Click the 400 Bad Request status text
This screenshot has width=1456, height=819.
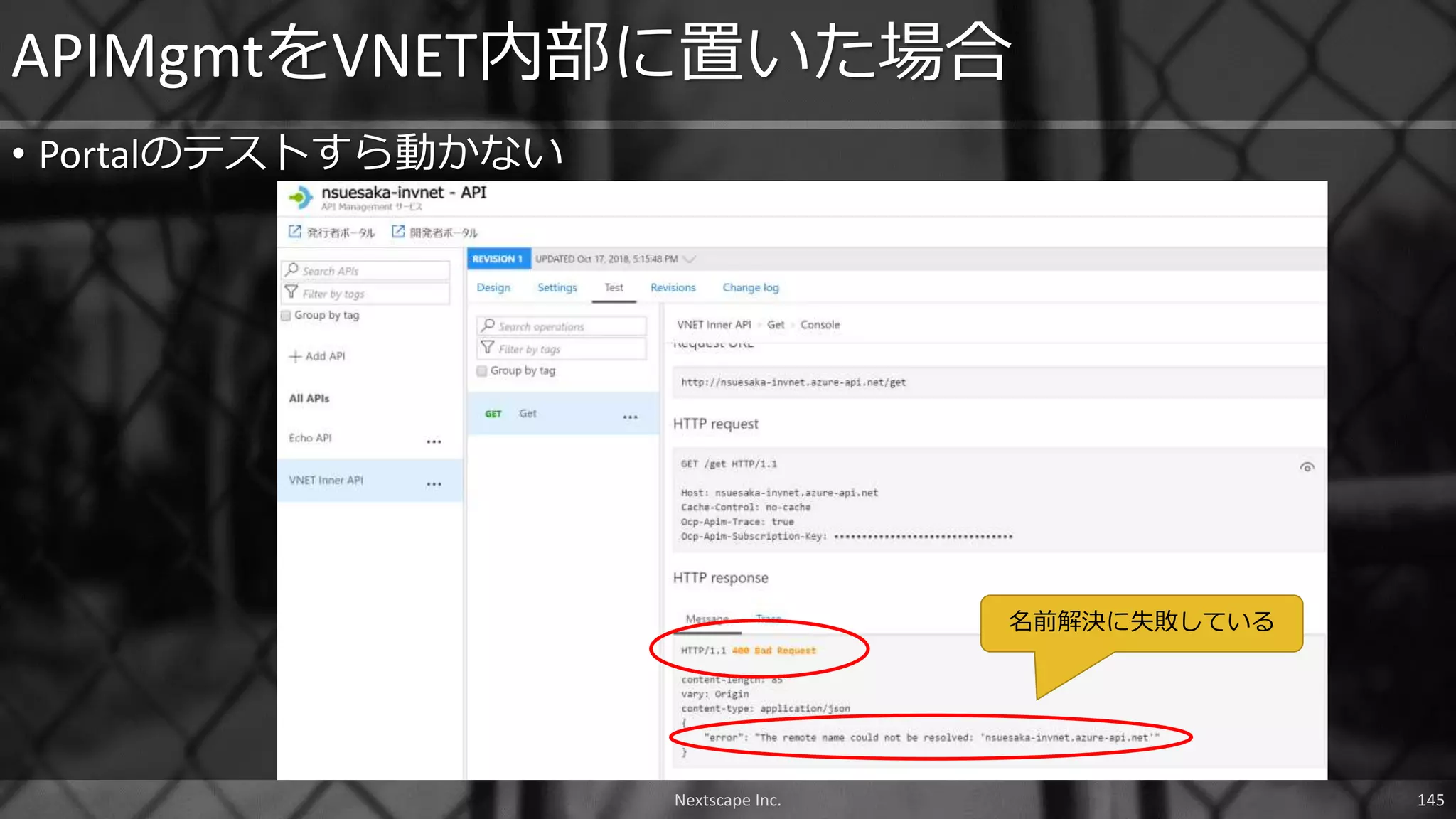(x=773, y=651)
